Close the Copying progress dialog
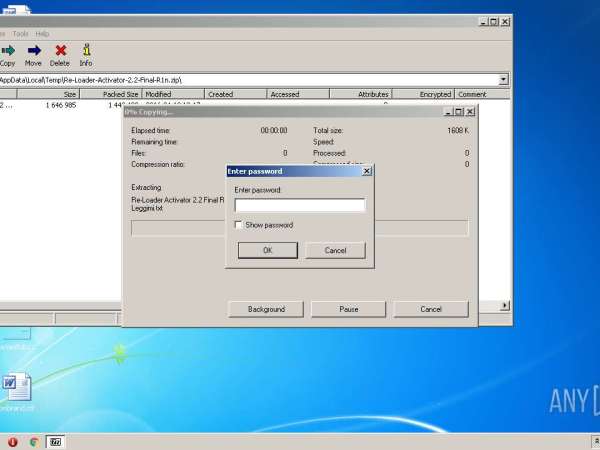This screenshot has width=600, height=450. click(x=470, y=112)
